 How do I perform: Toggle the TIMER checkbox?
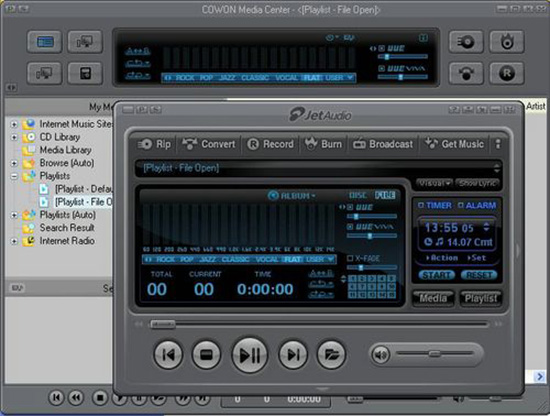(421, 205)
